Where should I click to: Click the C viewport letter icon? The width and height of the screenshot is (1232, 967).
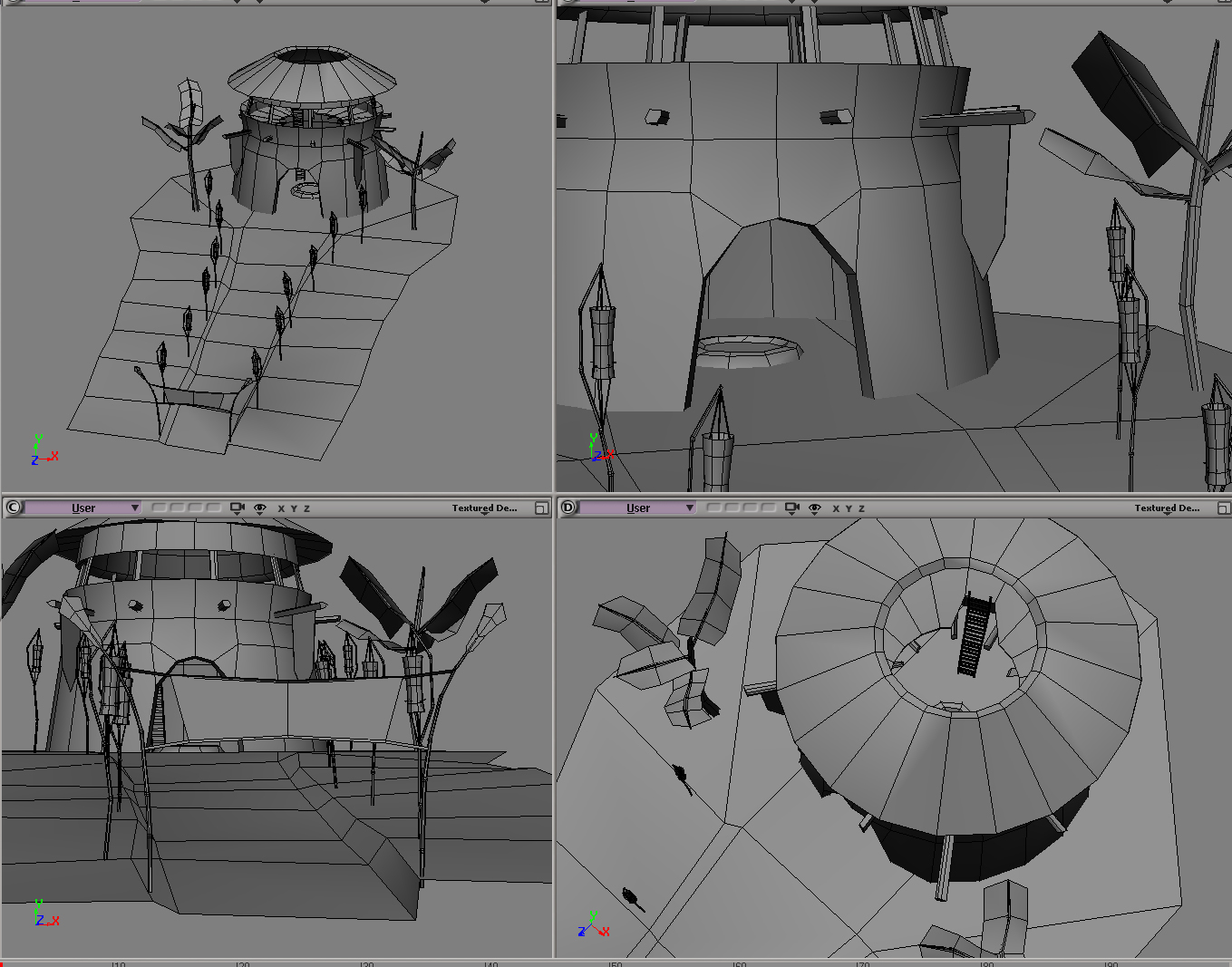click(13, 508)
